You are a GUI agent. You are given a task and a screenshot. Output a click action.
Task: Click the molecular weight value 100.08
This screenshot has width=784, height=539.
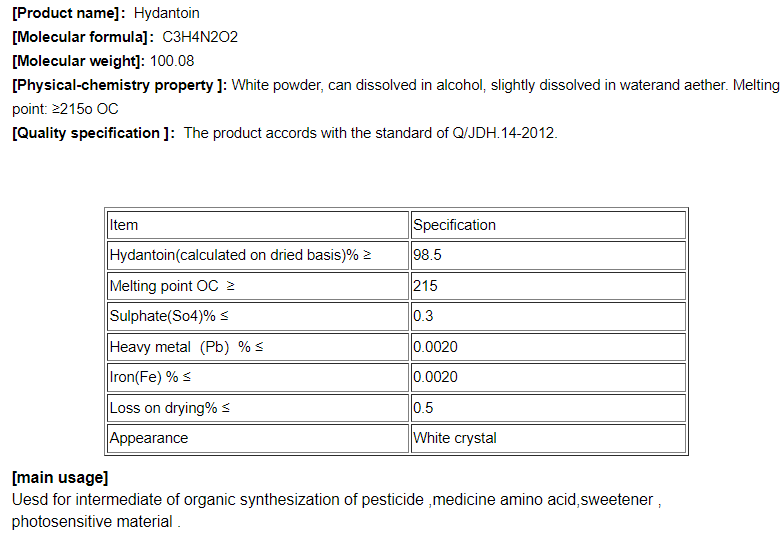click(172, 61)
